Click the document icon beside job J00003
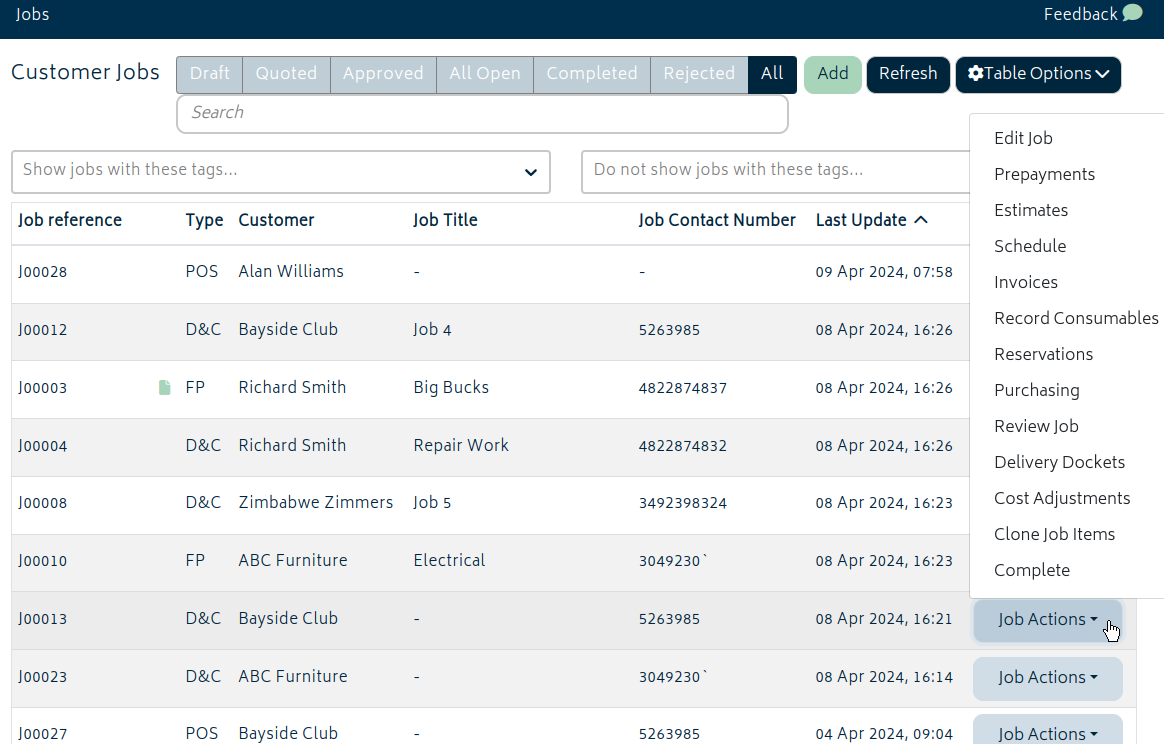The width and height of the screenshot is (1164, 744). click(165, 388)
